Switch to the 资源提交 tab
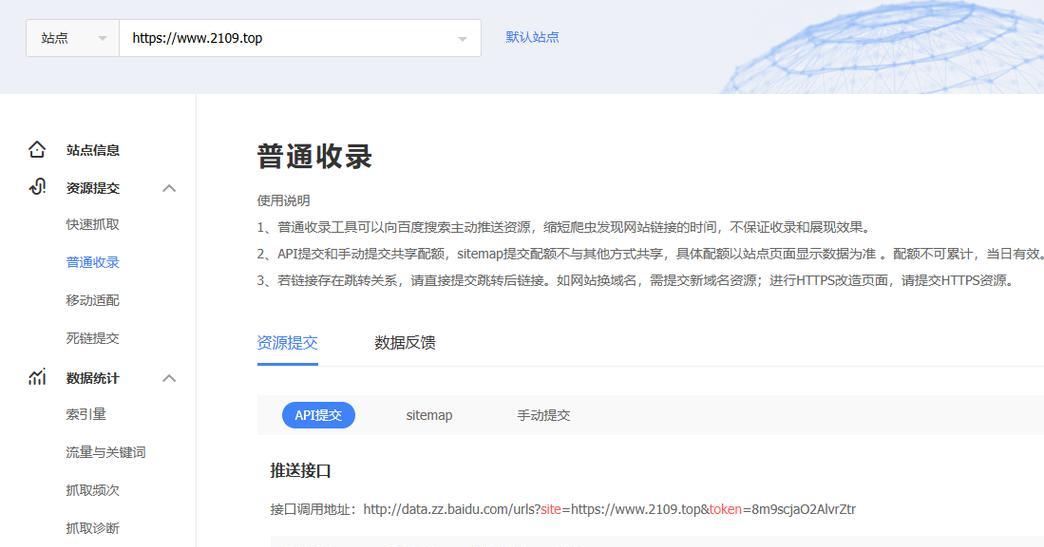The width and height of the screenshot is (1044, 547). coord(287,343)
